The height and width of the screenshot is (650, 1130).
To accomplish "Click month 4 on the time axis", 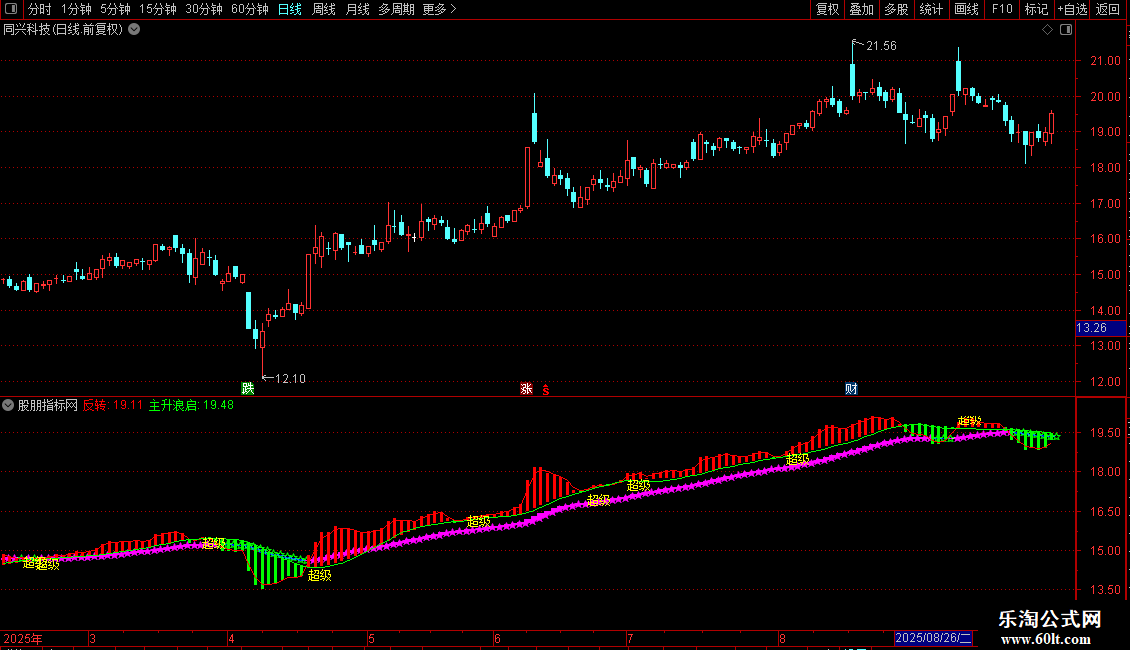I will (x=231, y=638).
